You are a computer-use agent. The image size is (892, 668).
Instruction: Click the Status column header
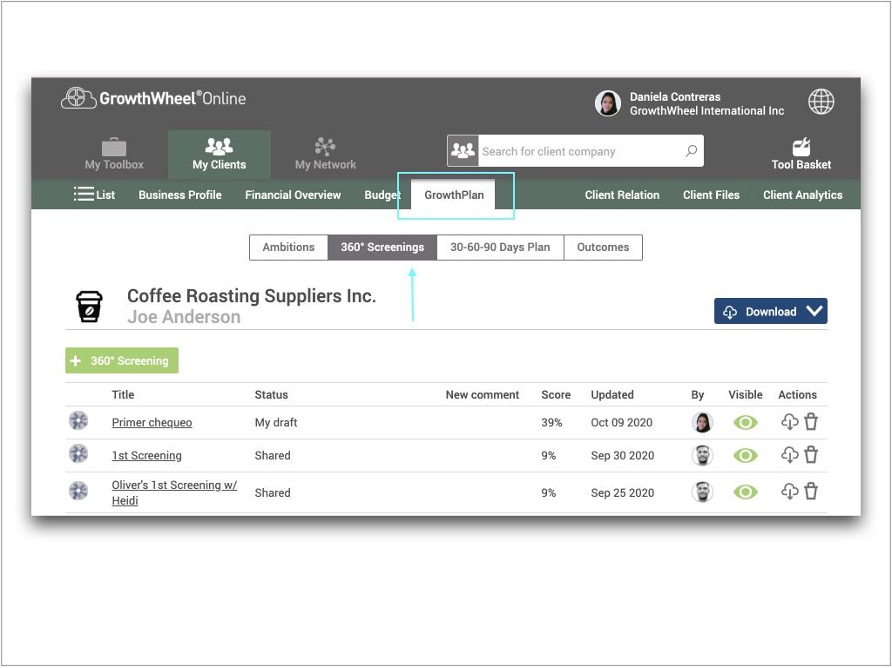point(271,394)
